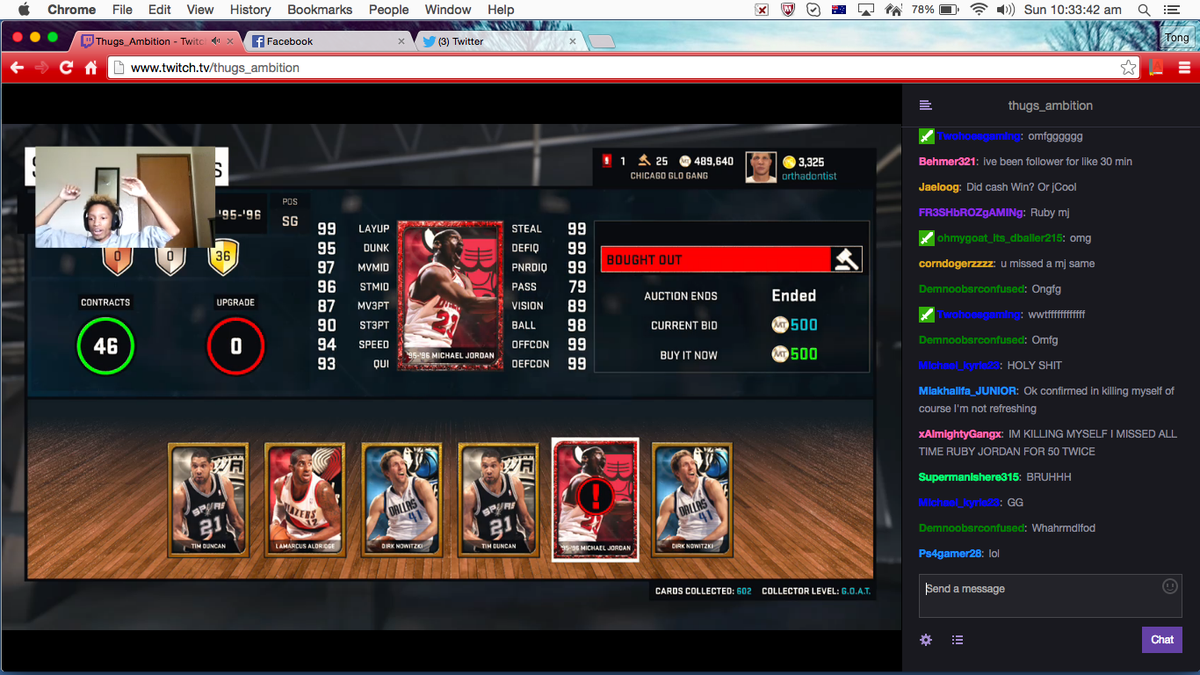
Task: Click the Australian flag input source icon
Action: click(839, 10)
